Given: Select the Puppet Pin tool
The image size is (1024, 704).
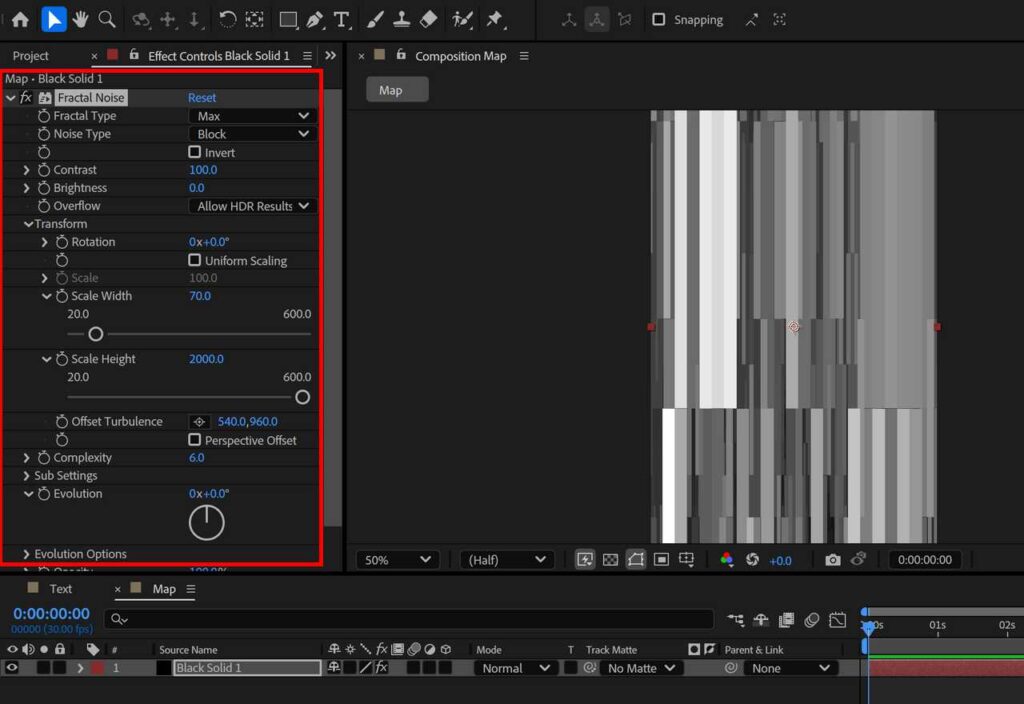Looking at the screenshot, I should click(x=495, y=20).
